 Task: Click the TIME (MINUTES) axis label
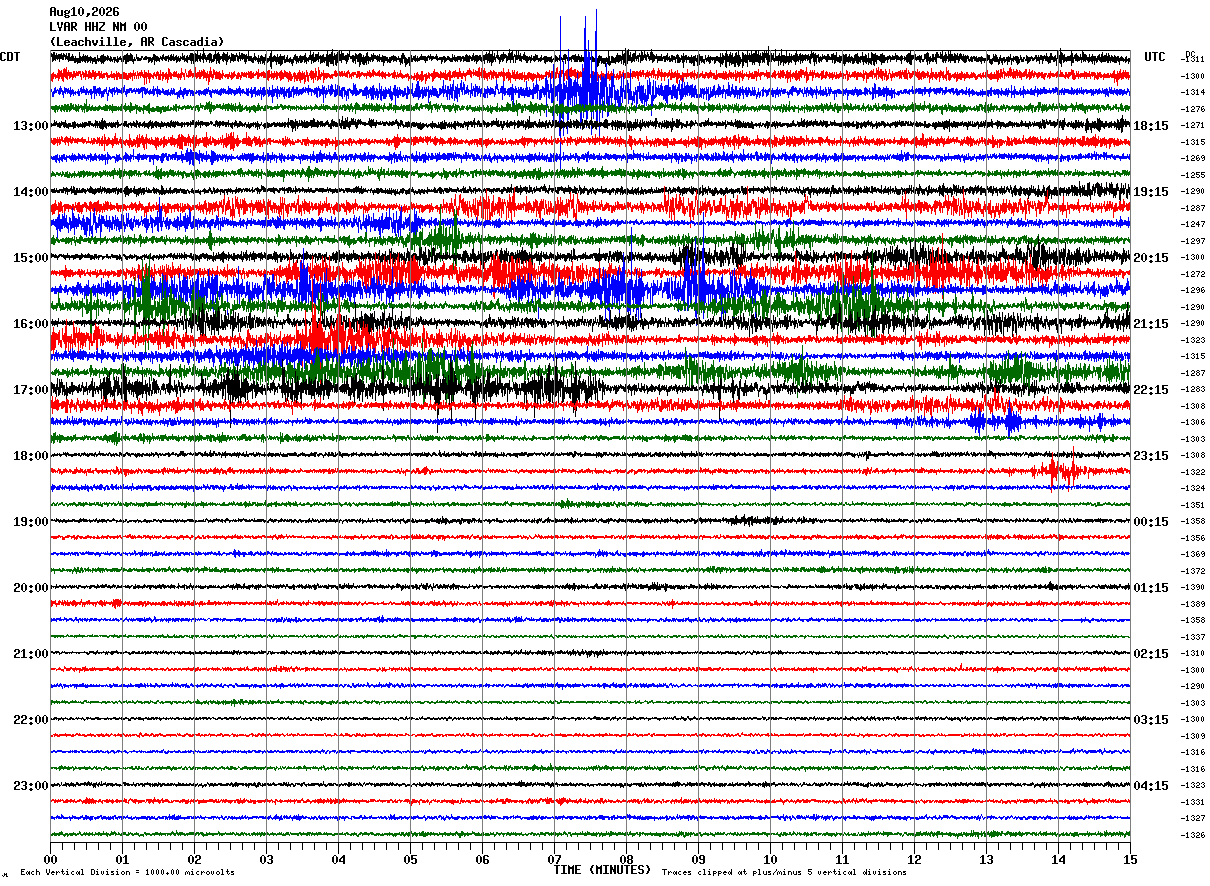[x=602, y=870]
